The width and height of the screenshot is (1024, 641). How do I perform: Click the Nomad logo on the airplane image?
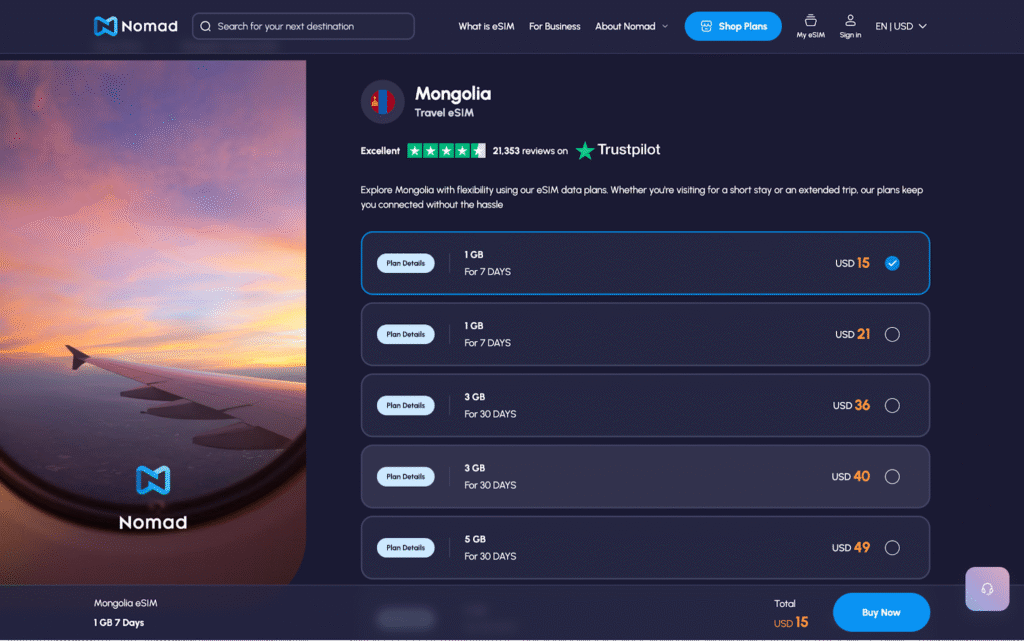click(x=153, y=497)
